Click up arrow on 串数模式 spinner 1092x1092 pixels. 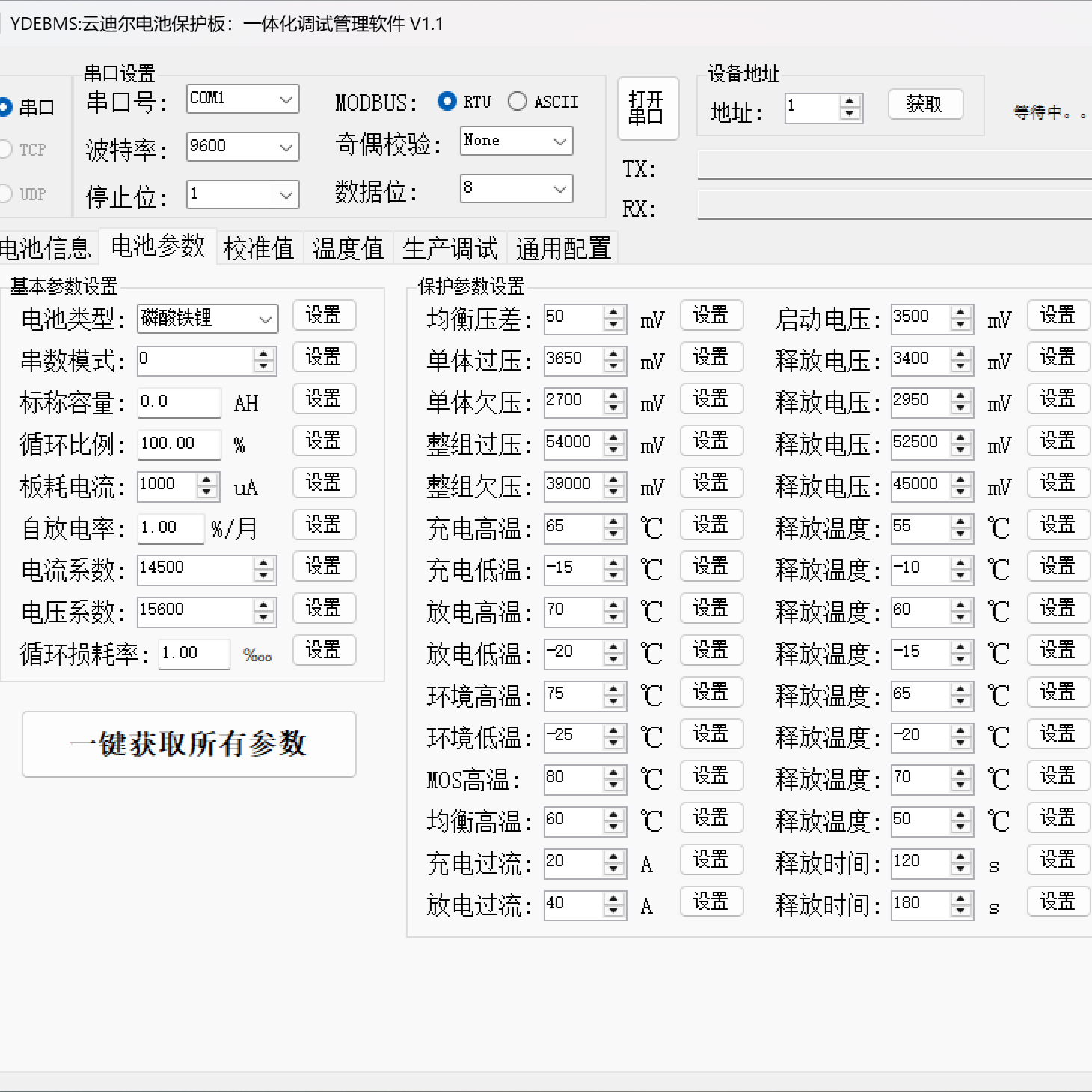click(263, 354)
